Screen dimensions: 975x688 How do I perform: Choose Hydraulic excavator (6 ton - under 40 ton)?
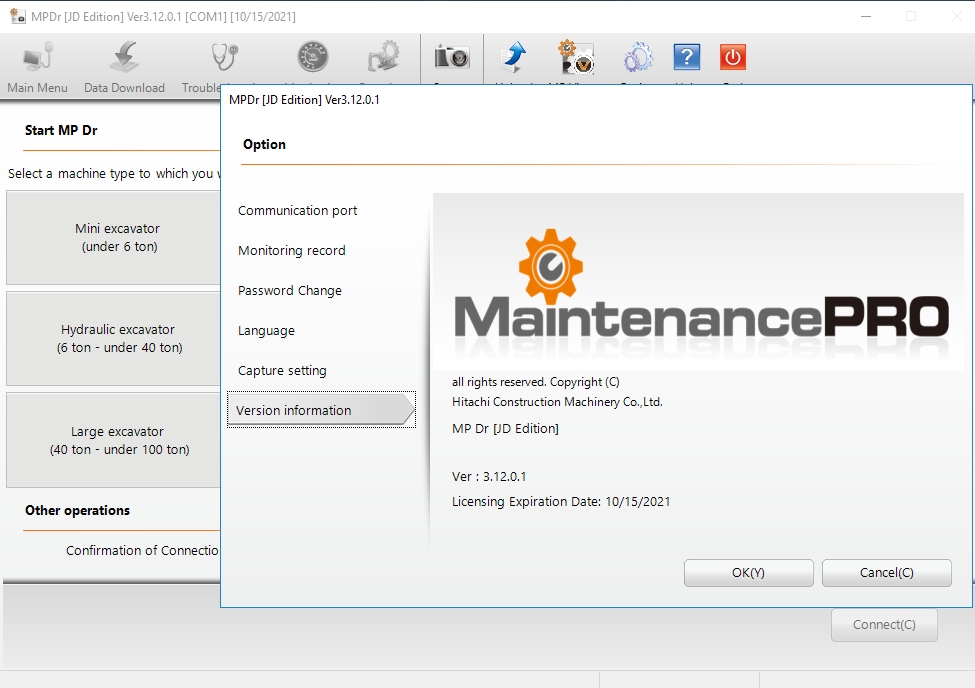[x=113, y=338]
